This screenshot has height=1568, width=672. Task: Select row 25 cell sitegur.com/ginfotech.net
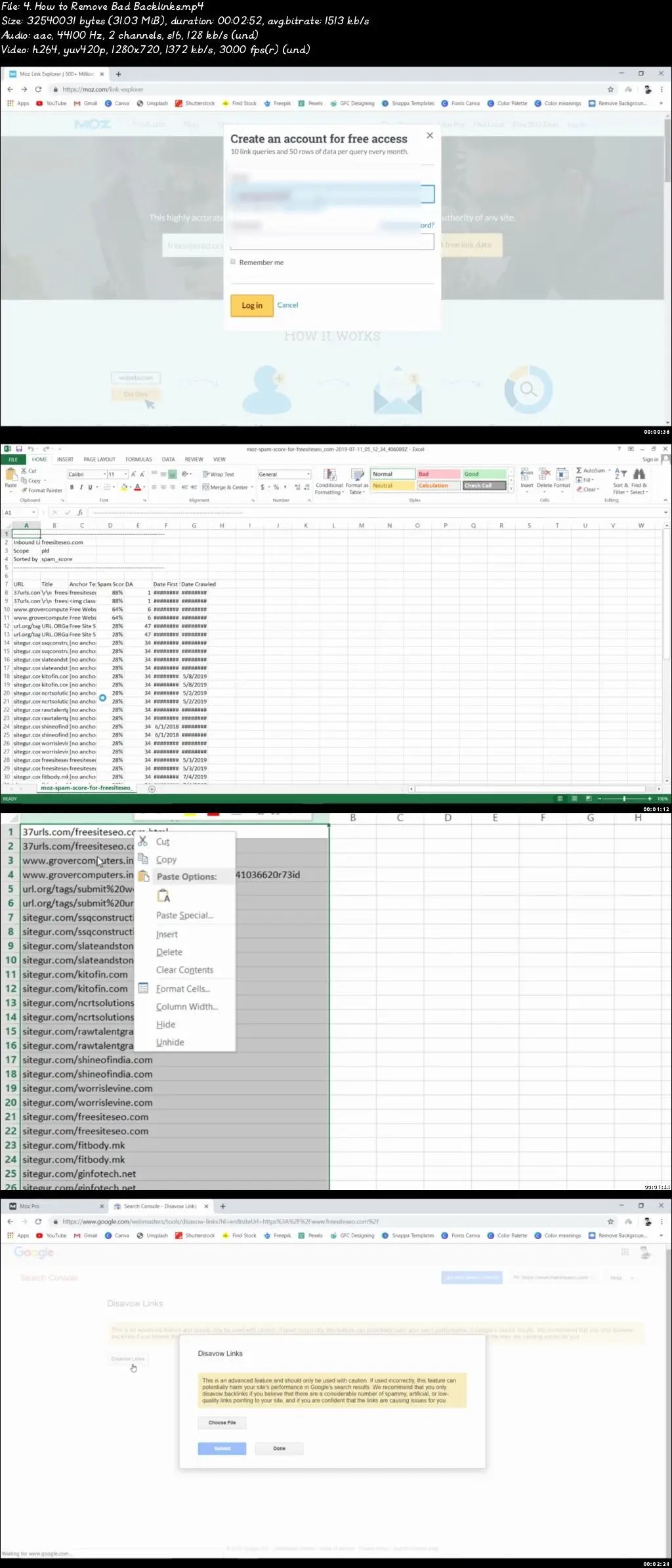tap(174, 1174)
